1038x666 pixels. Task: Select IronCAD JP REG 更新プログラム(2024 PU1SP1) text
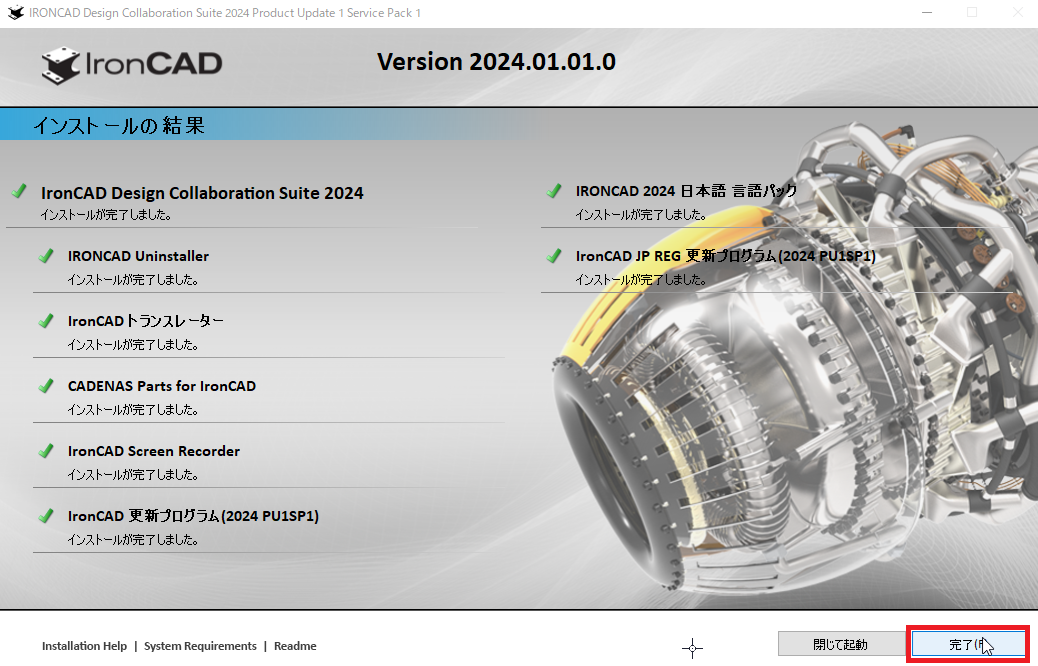(x=726, y=256)
